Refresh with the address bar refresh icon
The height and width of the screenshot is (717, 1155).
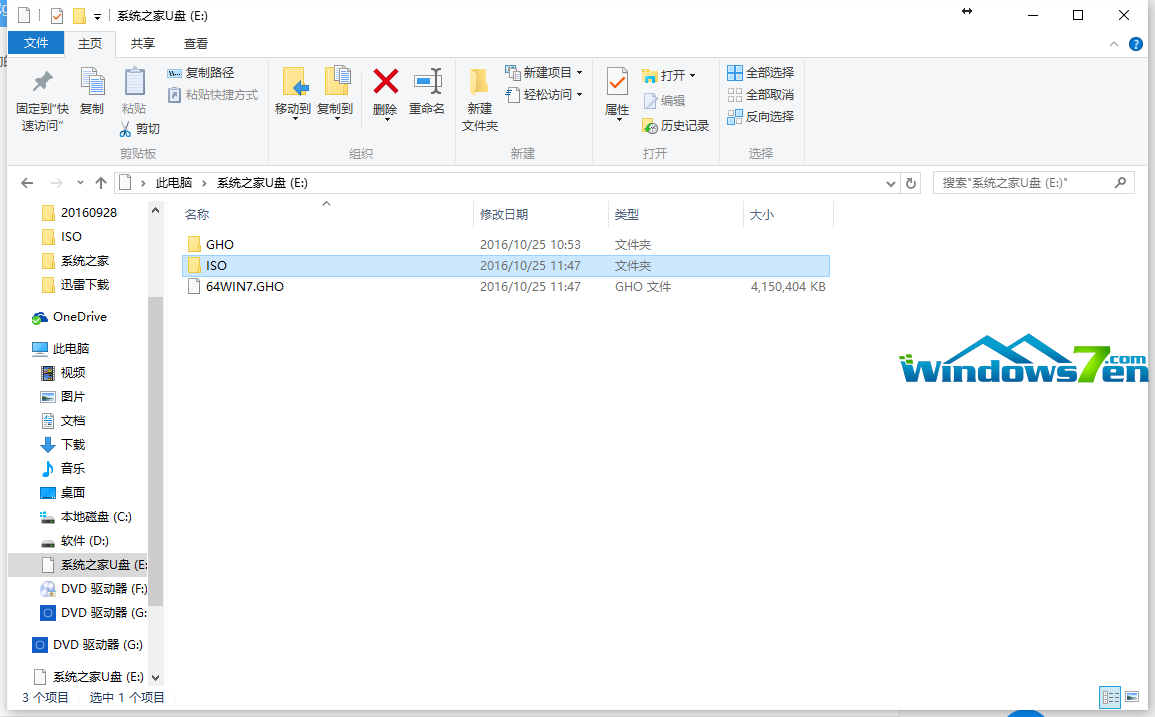[x=910, y=183]
